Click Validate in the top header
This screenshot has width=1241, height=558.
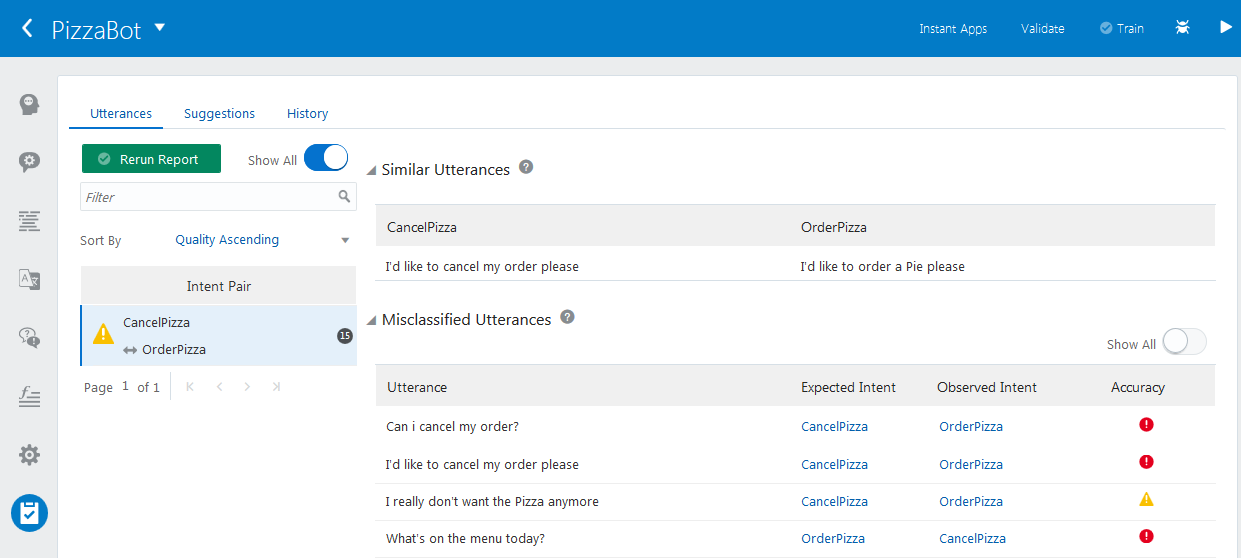1042,29
